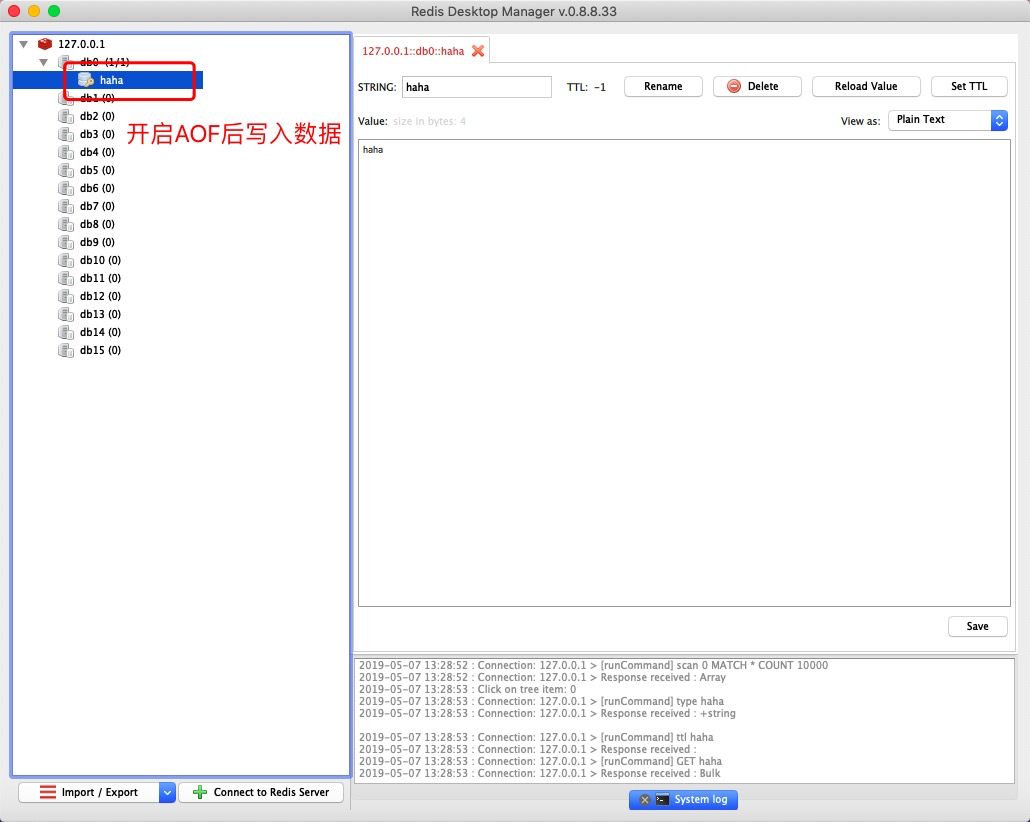The width and height of the screenshot is (1030, 822).
Task: Click the db13 database icon
Action: pyautogui.click(x=66, y=314)
